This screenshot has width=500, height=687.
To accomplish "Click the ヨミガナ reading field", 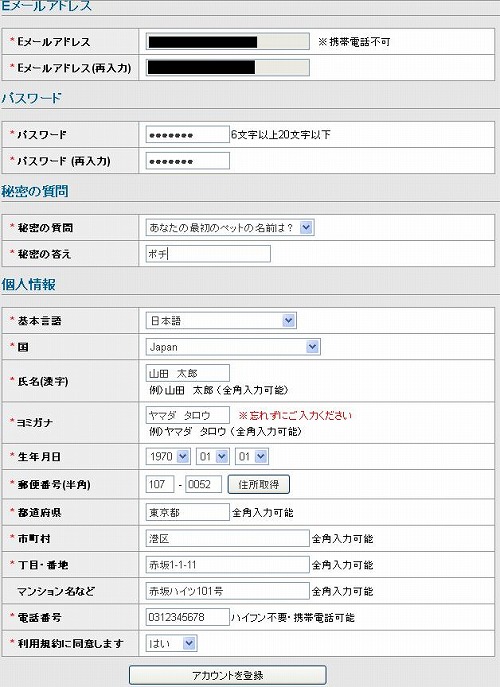I will pyautogui.click(x=188, y=415).
